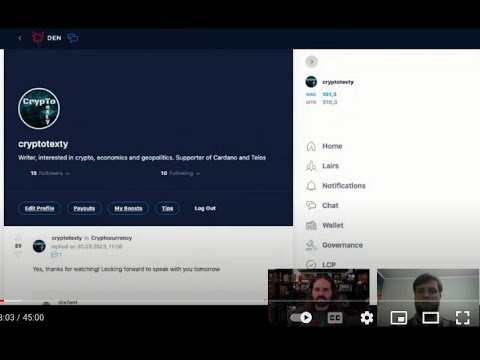480x360 pixels.
Task: Click the Wallet icon
Action: pyautogui.click(x=311, y=225)
